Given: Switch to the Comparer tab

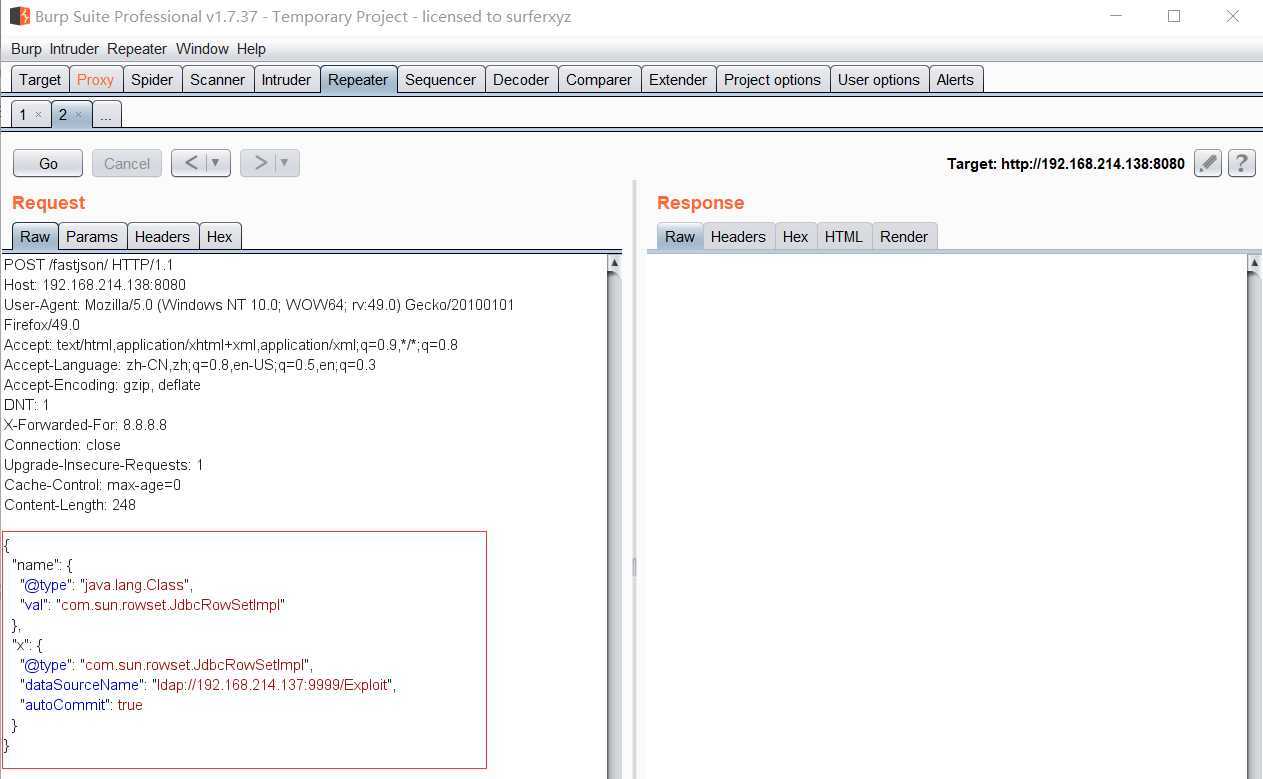Looking at the screenshot, I should tap(599, 80).
